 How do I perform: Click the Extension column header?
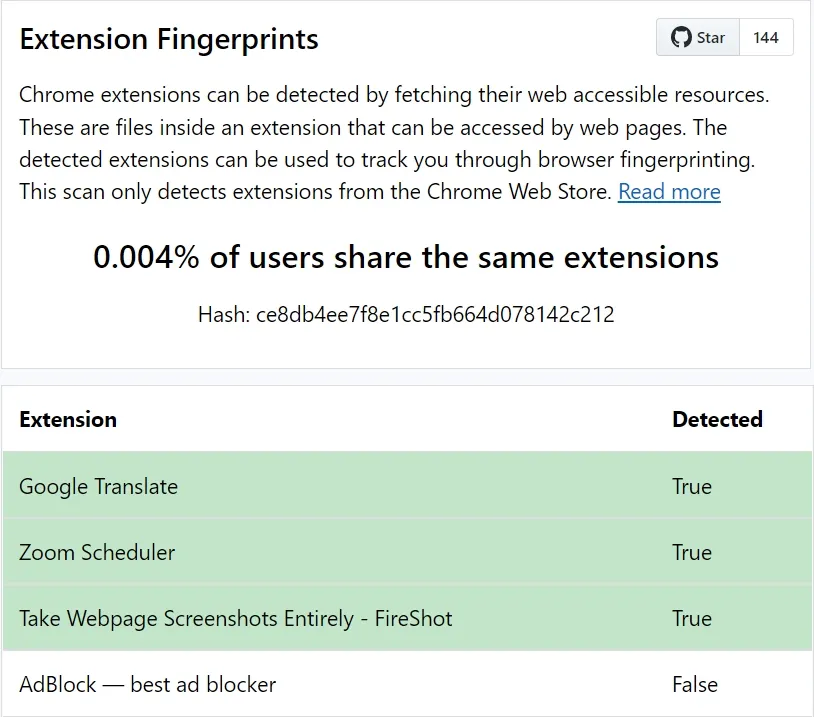coord(68,420)
